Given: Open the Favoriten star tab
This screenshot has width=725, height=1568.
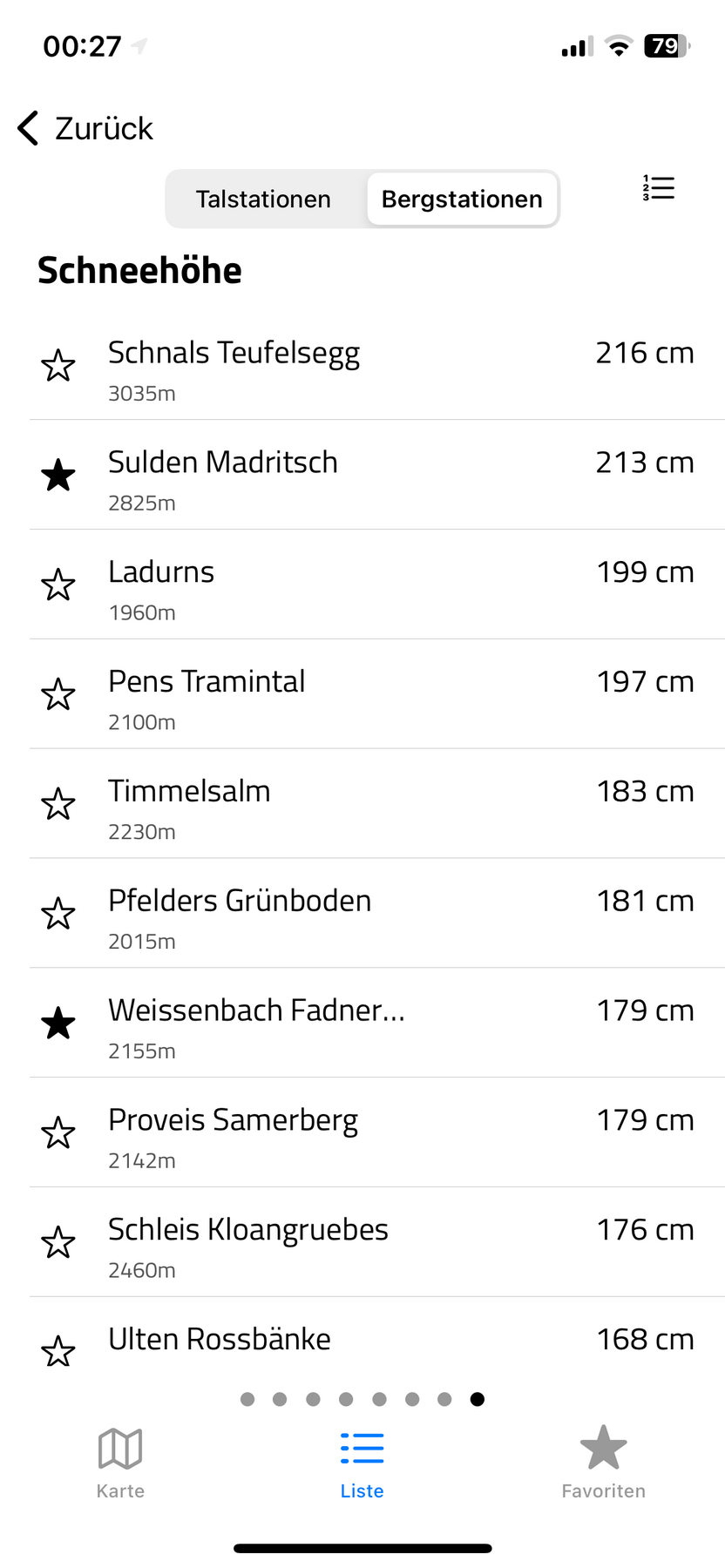Looking at the screenshot, I should click(x=603, y=1462).
